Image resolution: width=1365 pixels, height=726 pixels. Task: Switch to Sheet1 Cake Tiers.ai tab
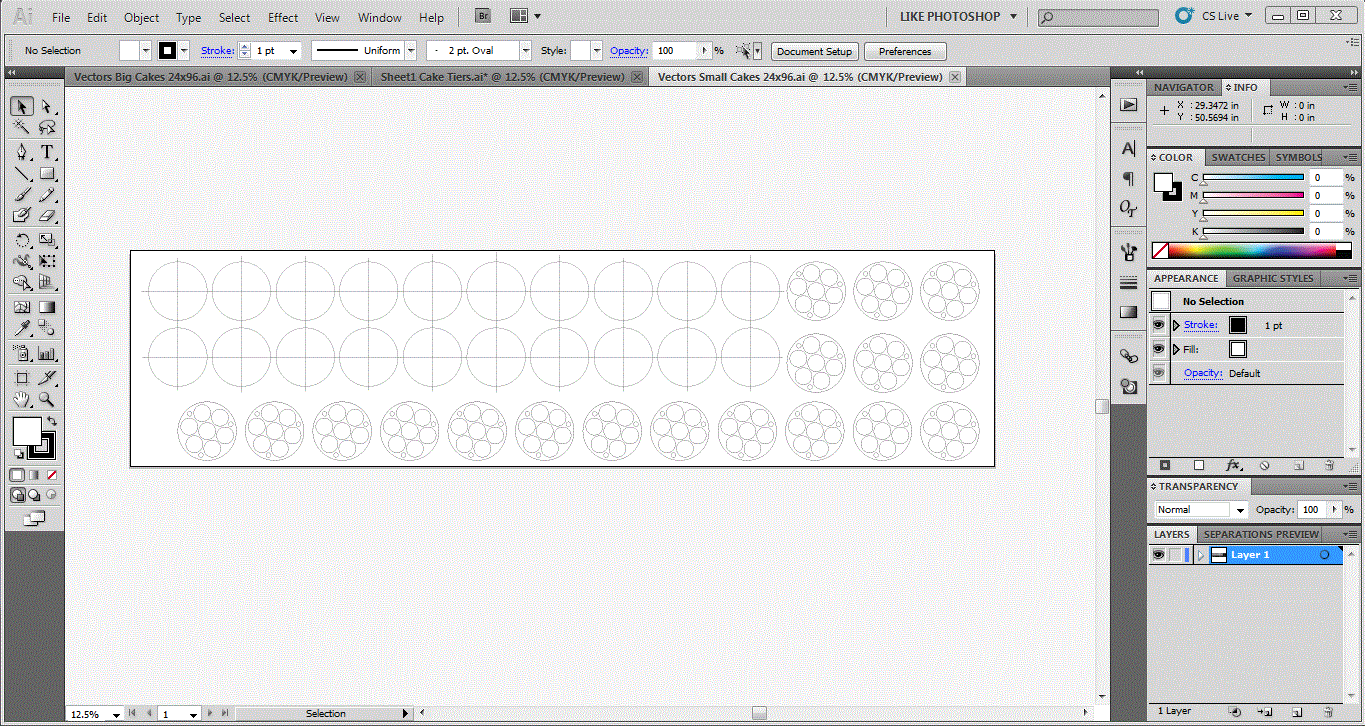(x=503, y=77)
